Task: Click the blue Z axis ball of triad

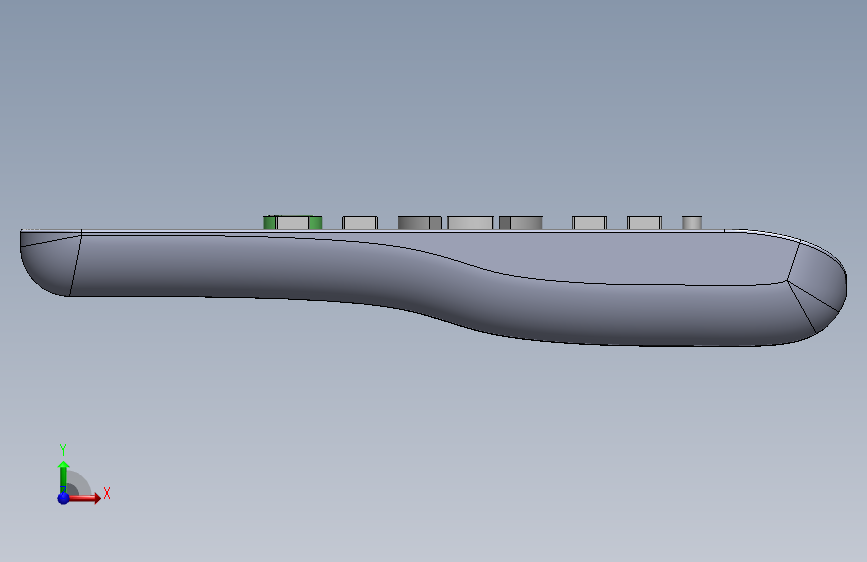Action: 63,498
